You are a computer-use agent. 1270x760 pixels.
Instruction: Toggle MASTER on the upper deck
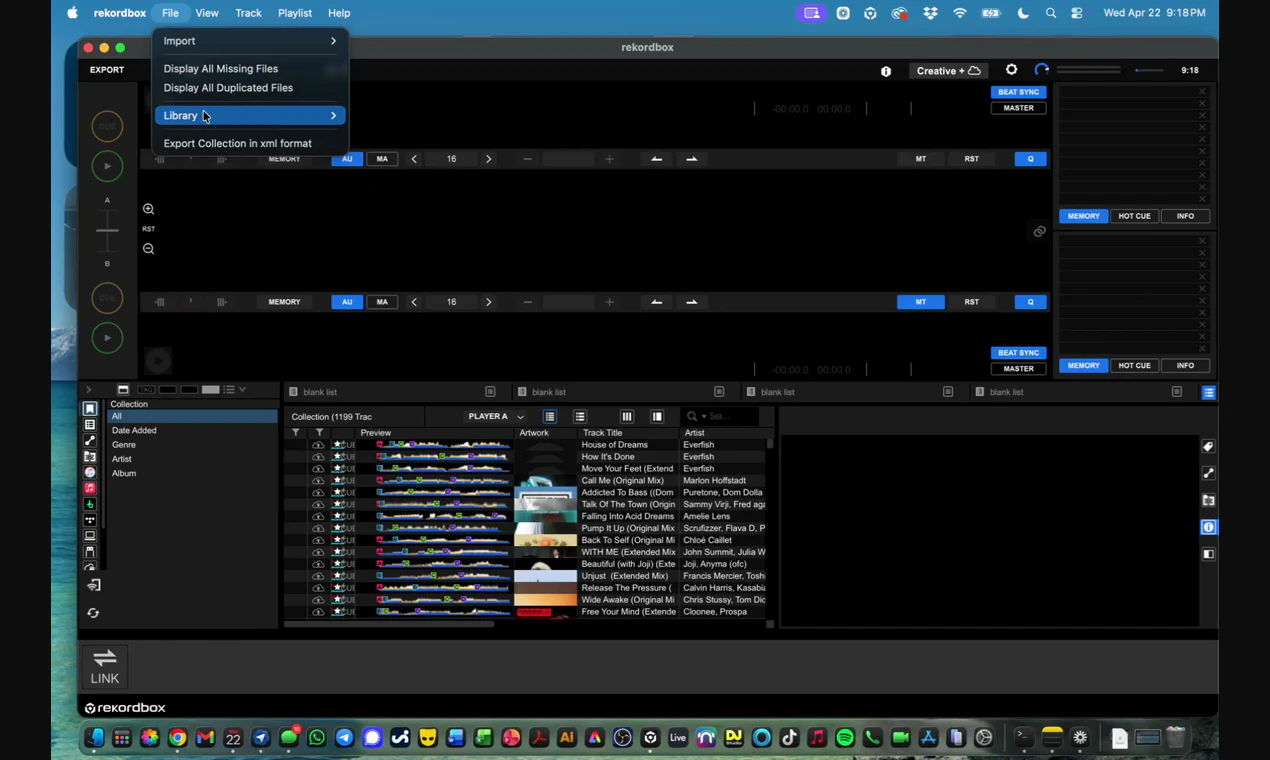(1018, 107)
